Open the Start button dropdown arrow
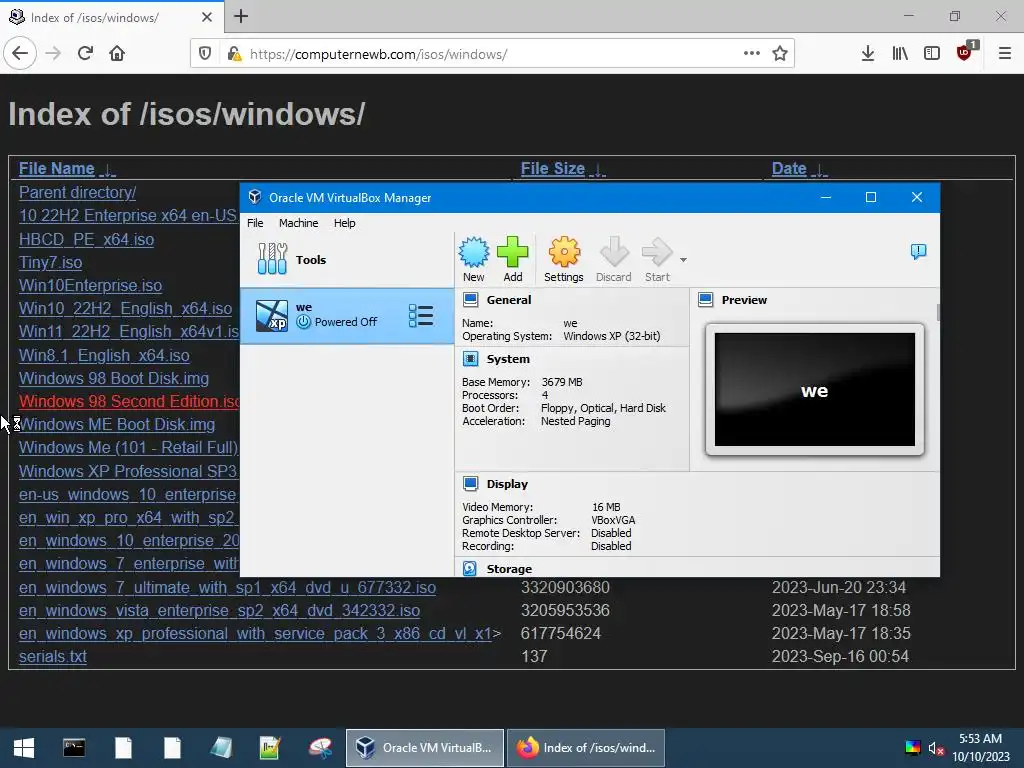1024x768 pixels. (x=683, y=260)
